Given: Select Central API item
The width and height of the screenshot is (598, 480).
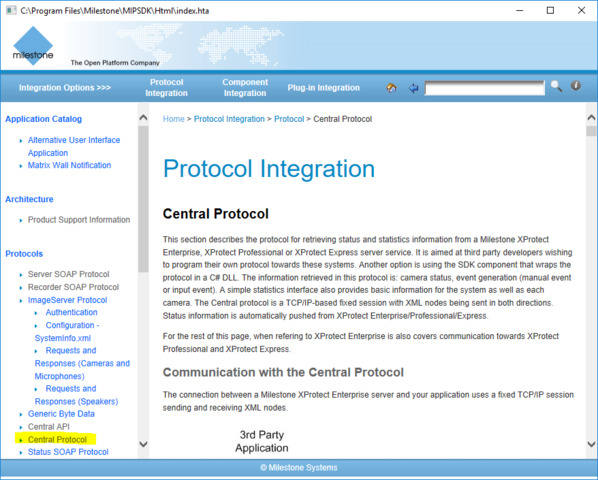Looking at the screenshot, I should pyautogui.click(x=48, y=427).
